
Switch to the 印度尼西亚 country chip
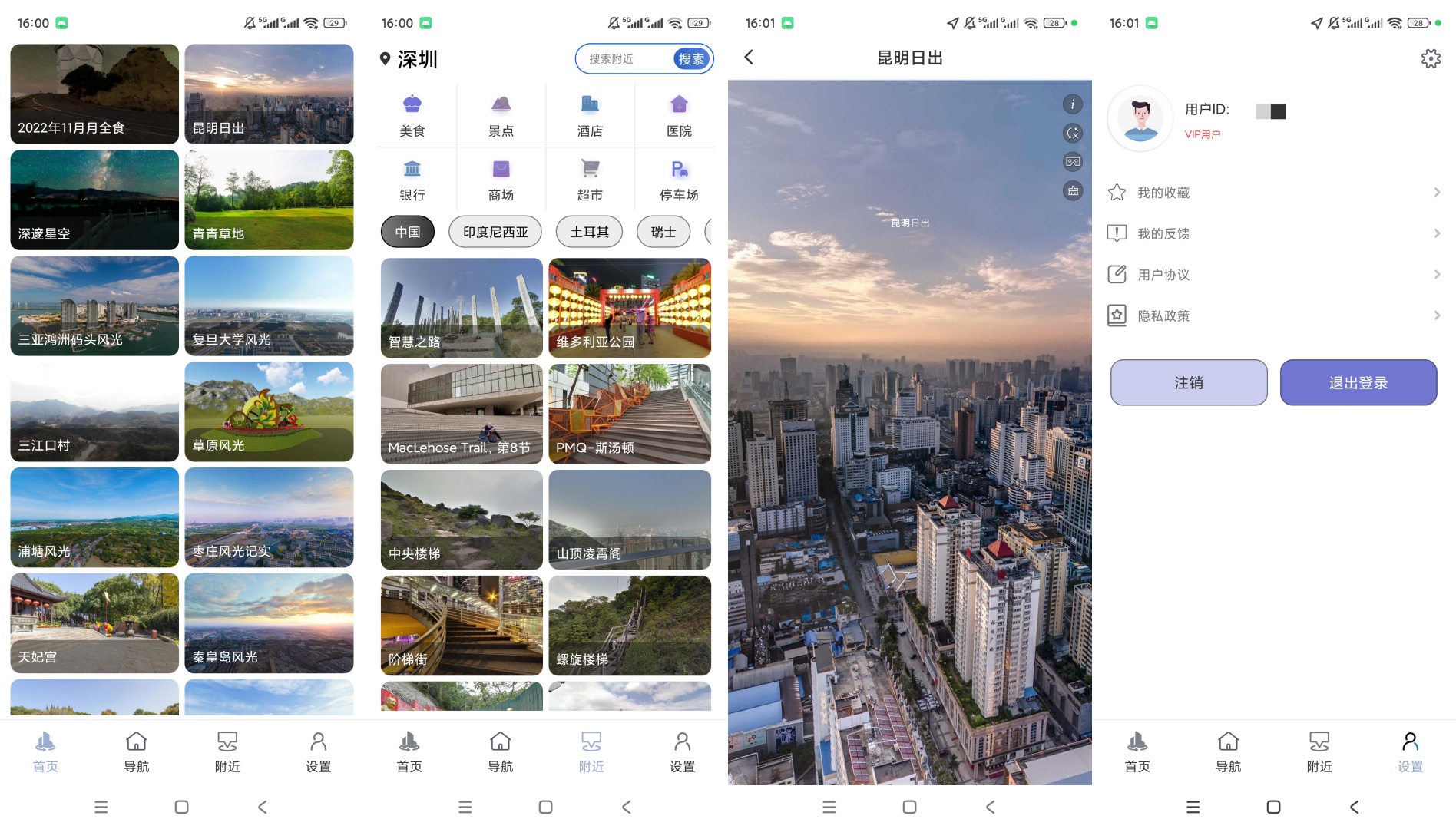(x=495, y=232)
